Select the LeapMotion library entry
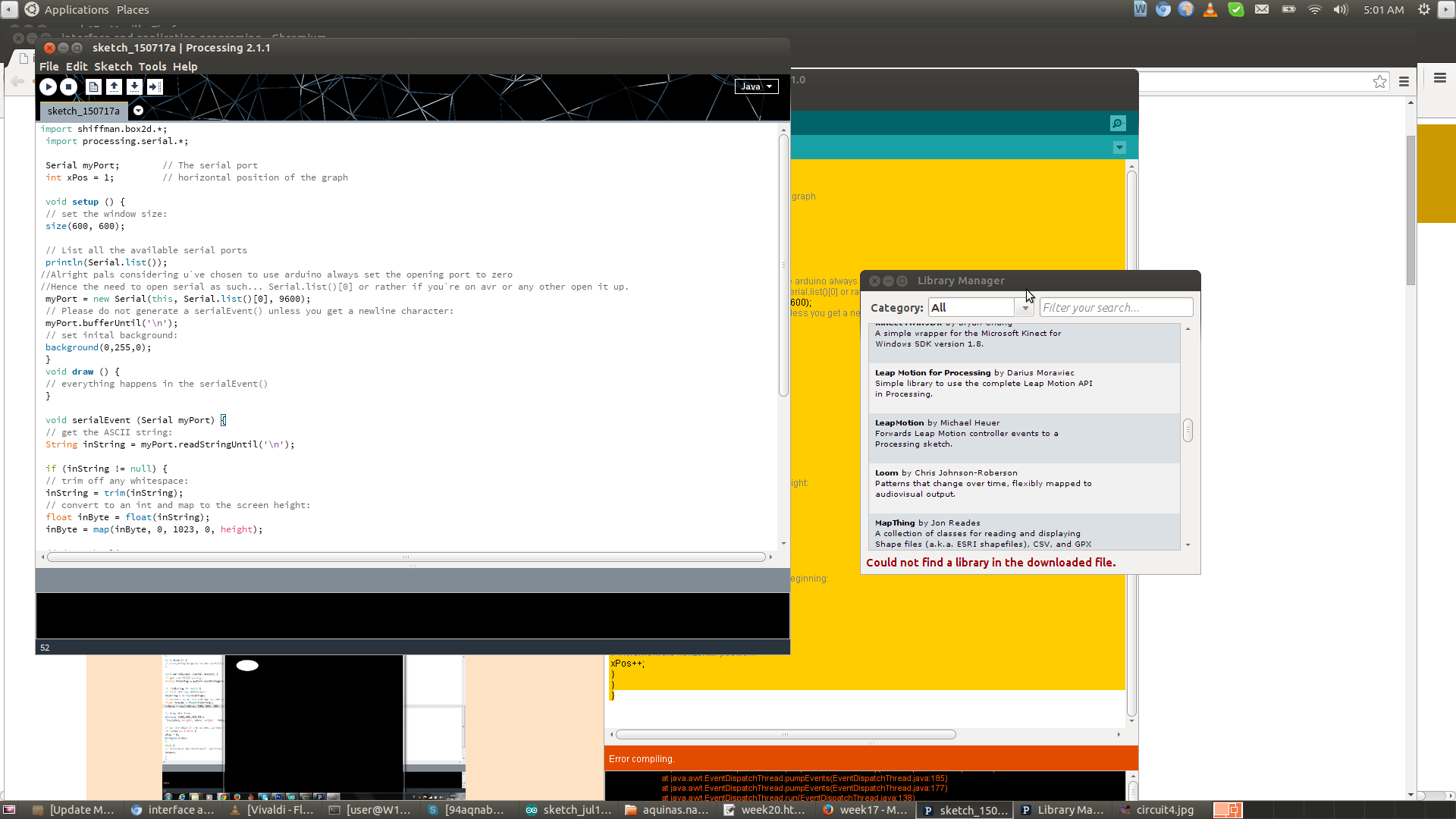This screenshot has width=1456, height=819. (x=1024, y=434)
